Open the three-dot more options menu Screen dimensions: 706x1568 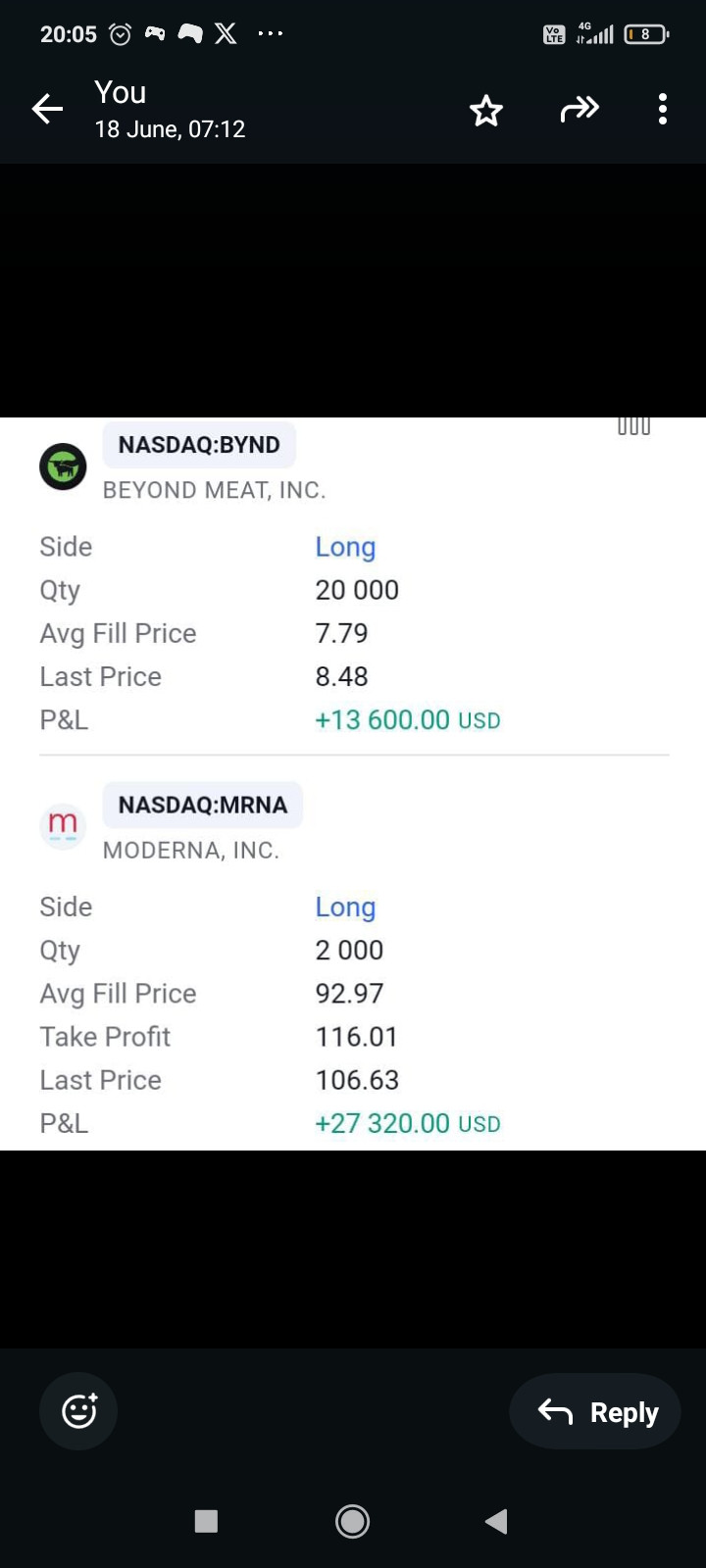[x=663, y=109]
